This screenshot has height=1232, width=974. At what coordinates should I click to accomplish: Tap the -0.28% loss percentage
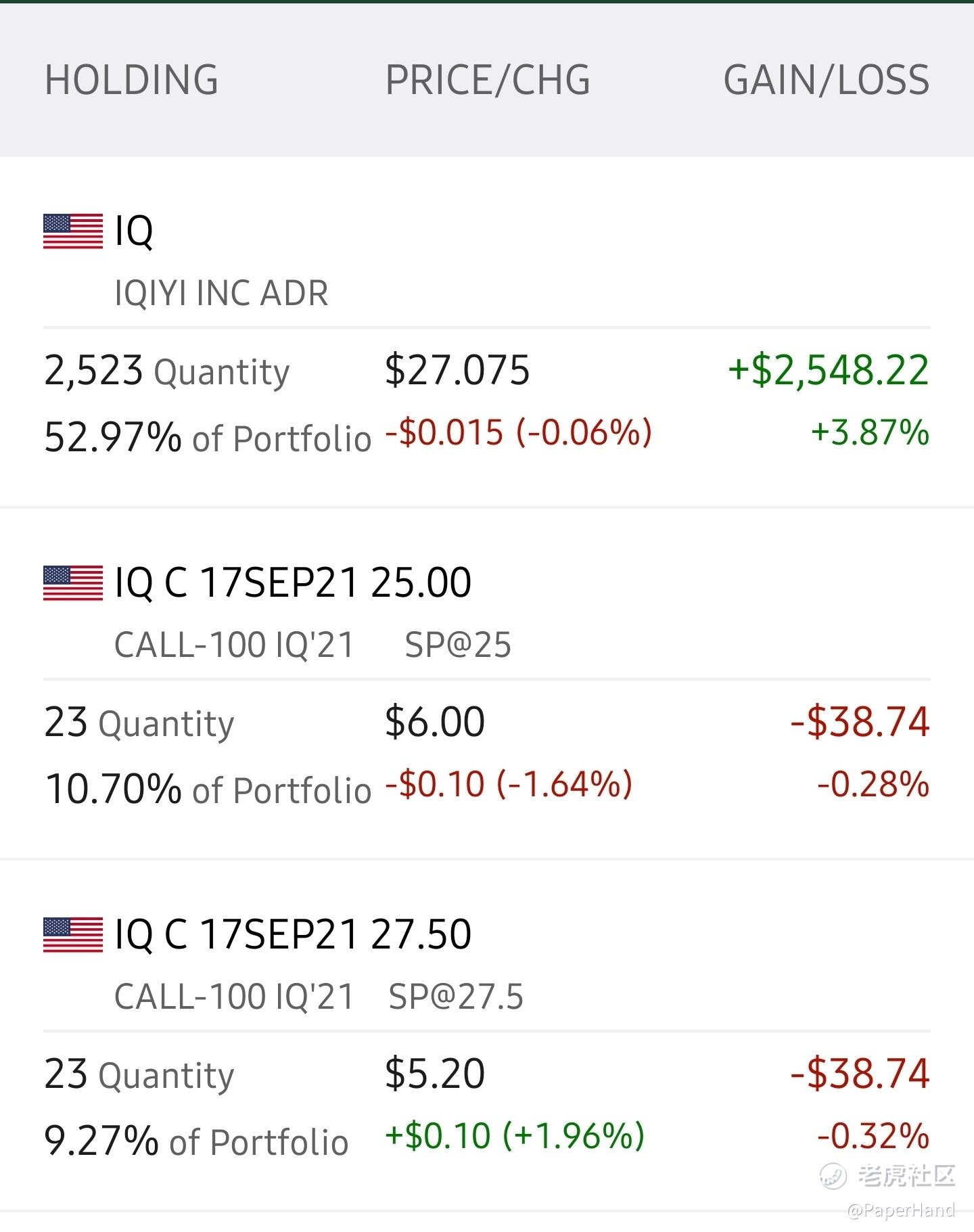click(x=873, y=784)
